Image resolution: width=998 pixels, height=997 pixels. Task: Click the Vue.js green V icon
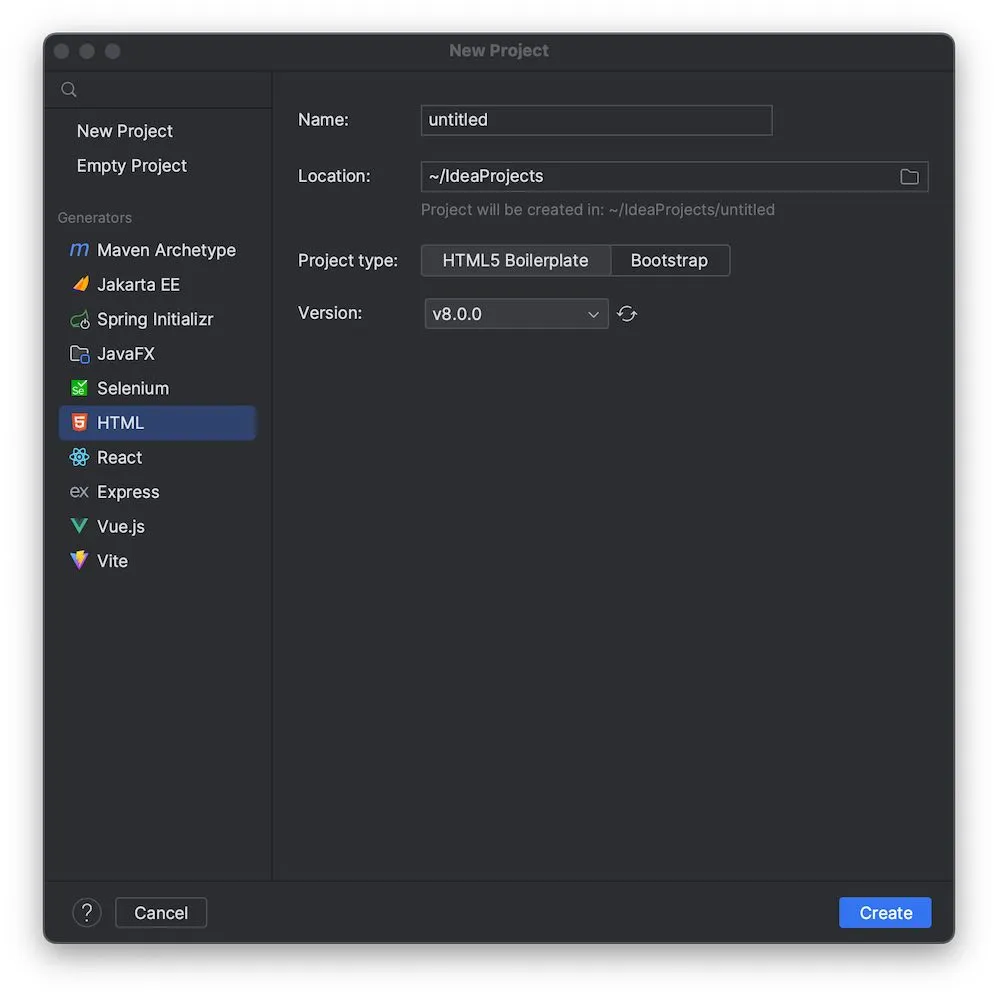pos(79,526)
